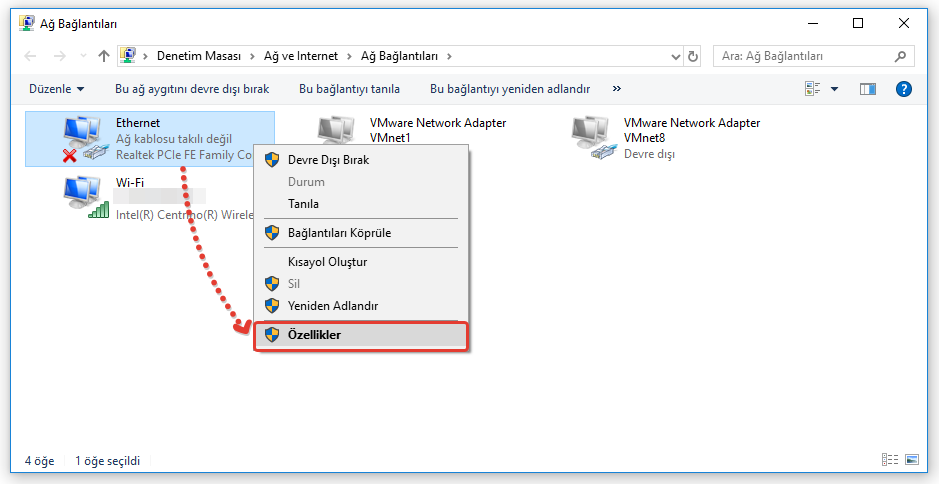Image resolution: width=939 pixels, height=484 pixels.
Task: Click 'Bu bağlantıyı tanıla' toolbar button
Action: click(x=349, y=89)
